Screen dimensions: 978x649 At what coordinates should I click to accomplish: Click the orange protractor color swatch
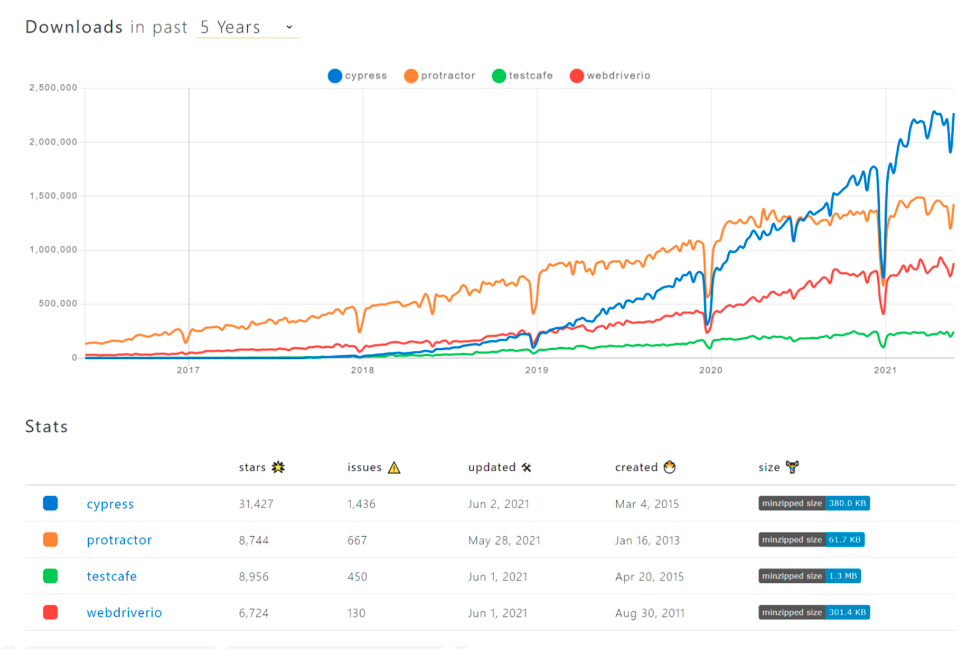[51, 539]
